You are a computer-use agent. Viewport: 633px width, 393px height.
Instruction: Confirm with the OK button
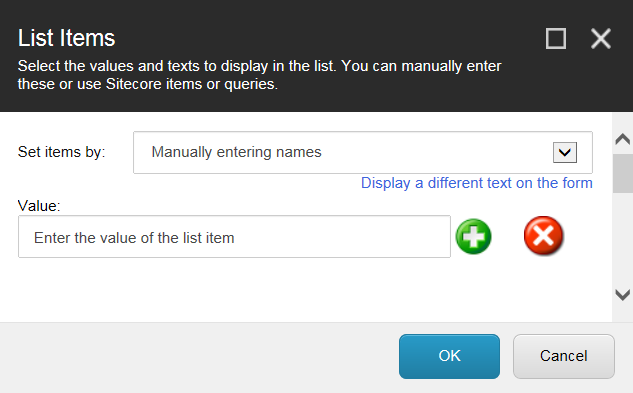[x=449, y=356]
